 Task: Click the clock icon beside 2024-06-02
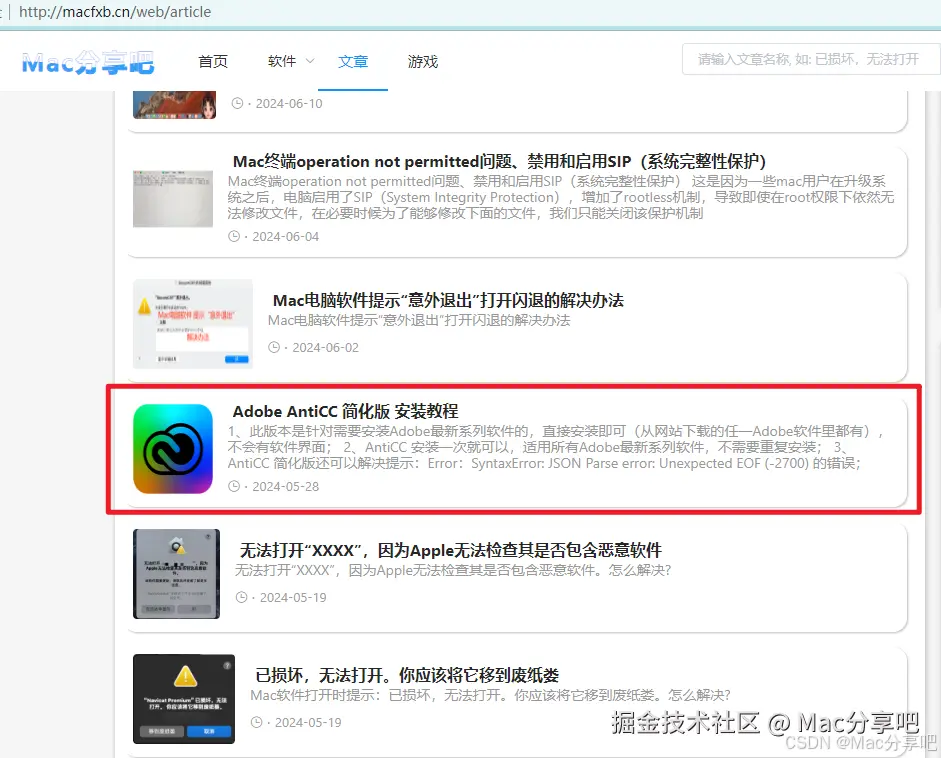(x=274, y=347)
